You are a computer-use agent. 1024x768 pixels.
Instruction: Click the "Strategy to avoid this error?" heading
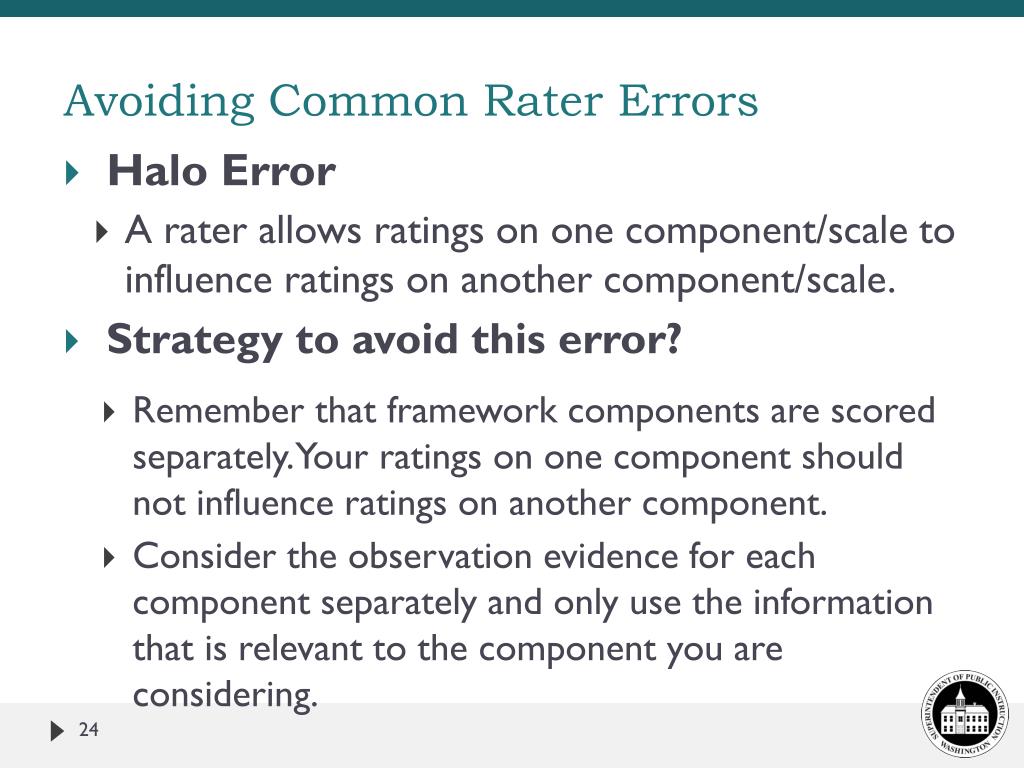pos(393,340)
